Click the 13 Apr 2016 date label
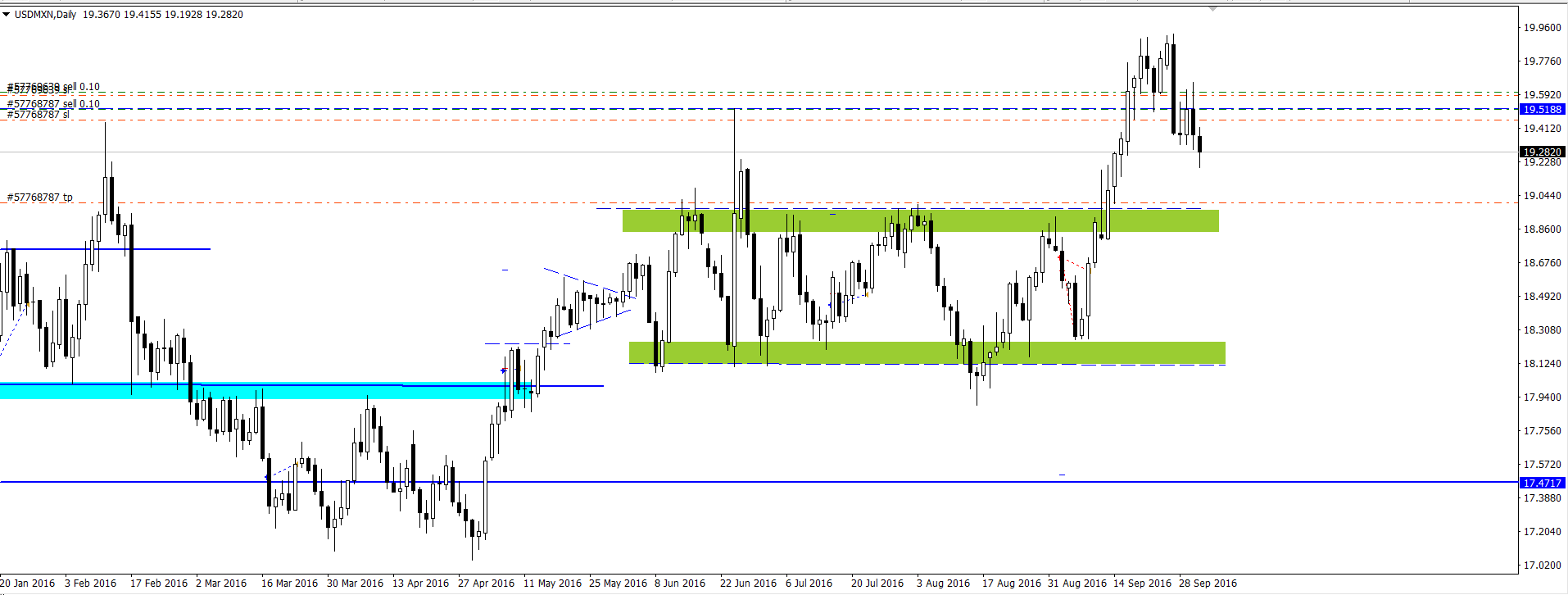Screen dimensions: 1568x595 pyautogui.click(x=421, y=584)
